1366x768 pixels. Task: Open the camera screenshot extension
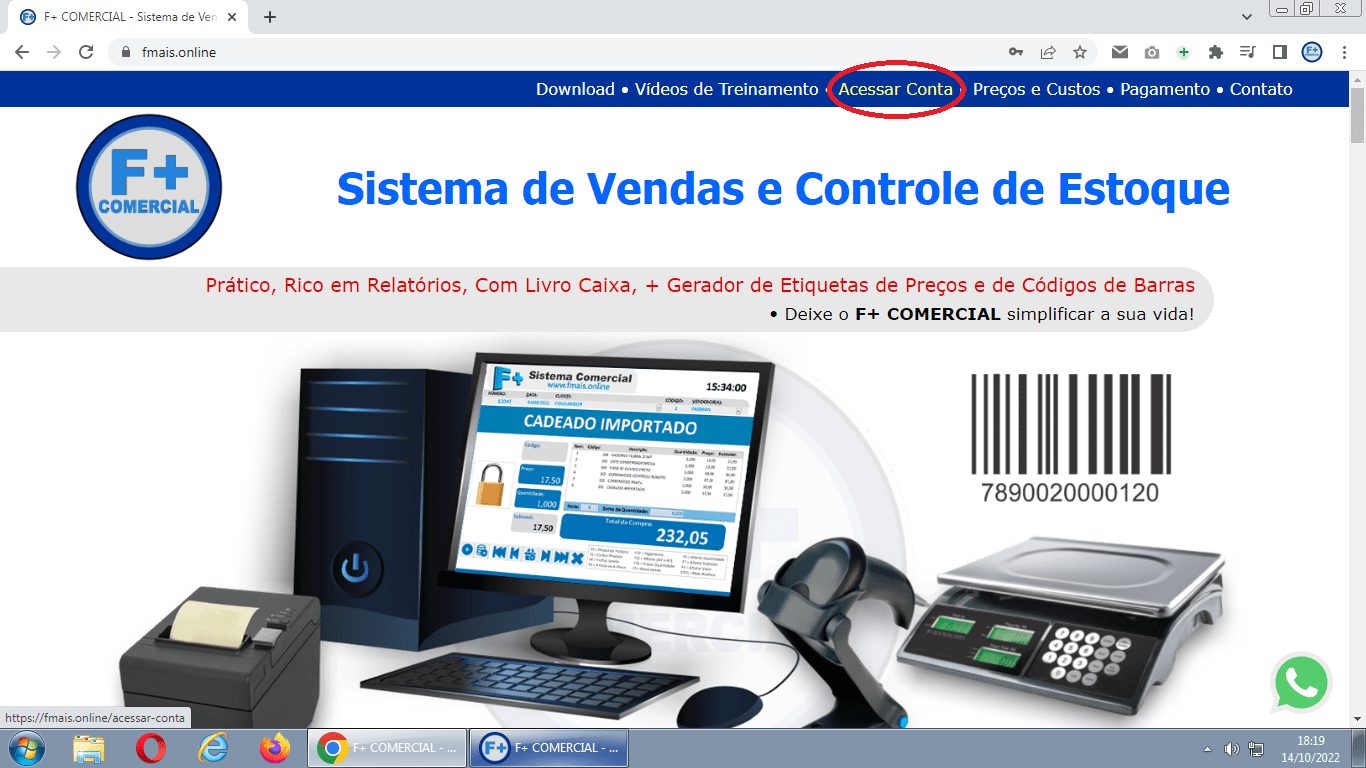click(1152, 52)
